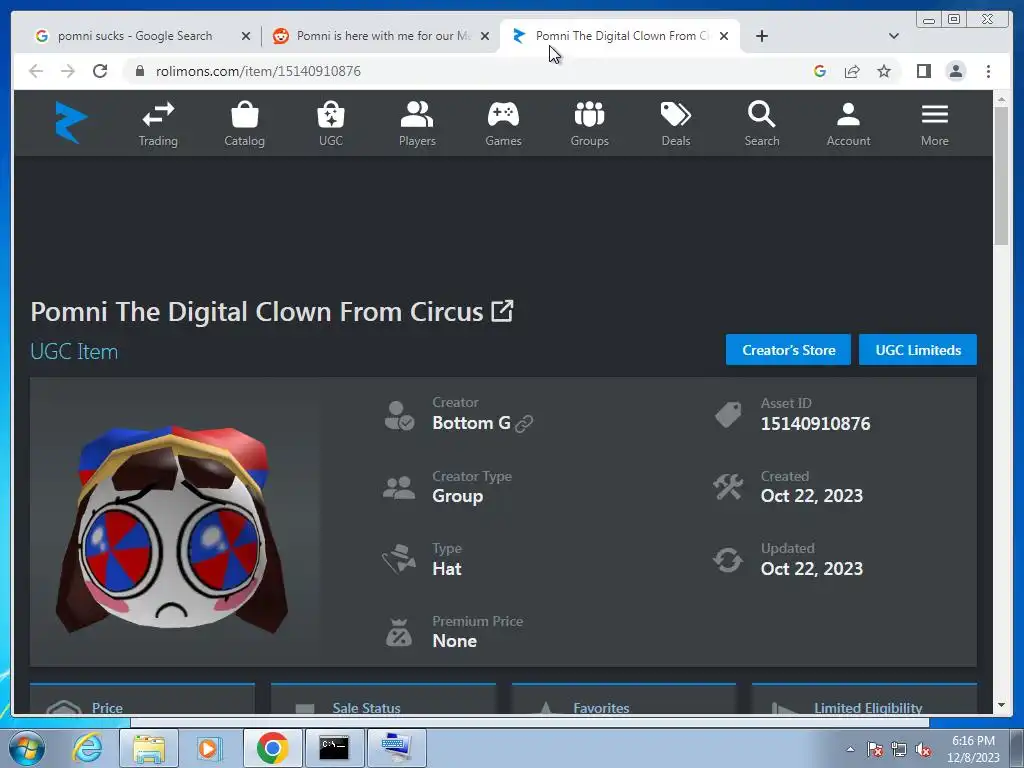Close the Google Search tab
The height and width of the screenshot is (768, 1024).
[246, 36]
